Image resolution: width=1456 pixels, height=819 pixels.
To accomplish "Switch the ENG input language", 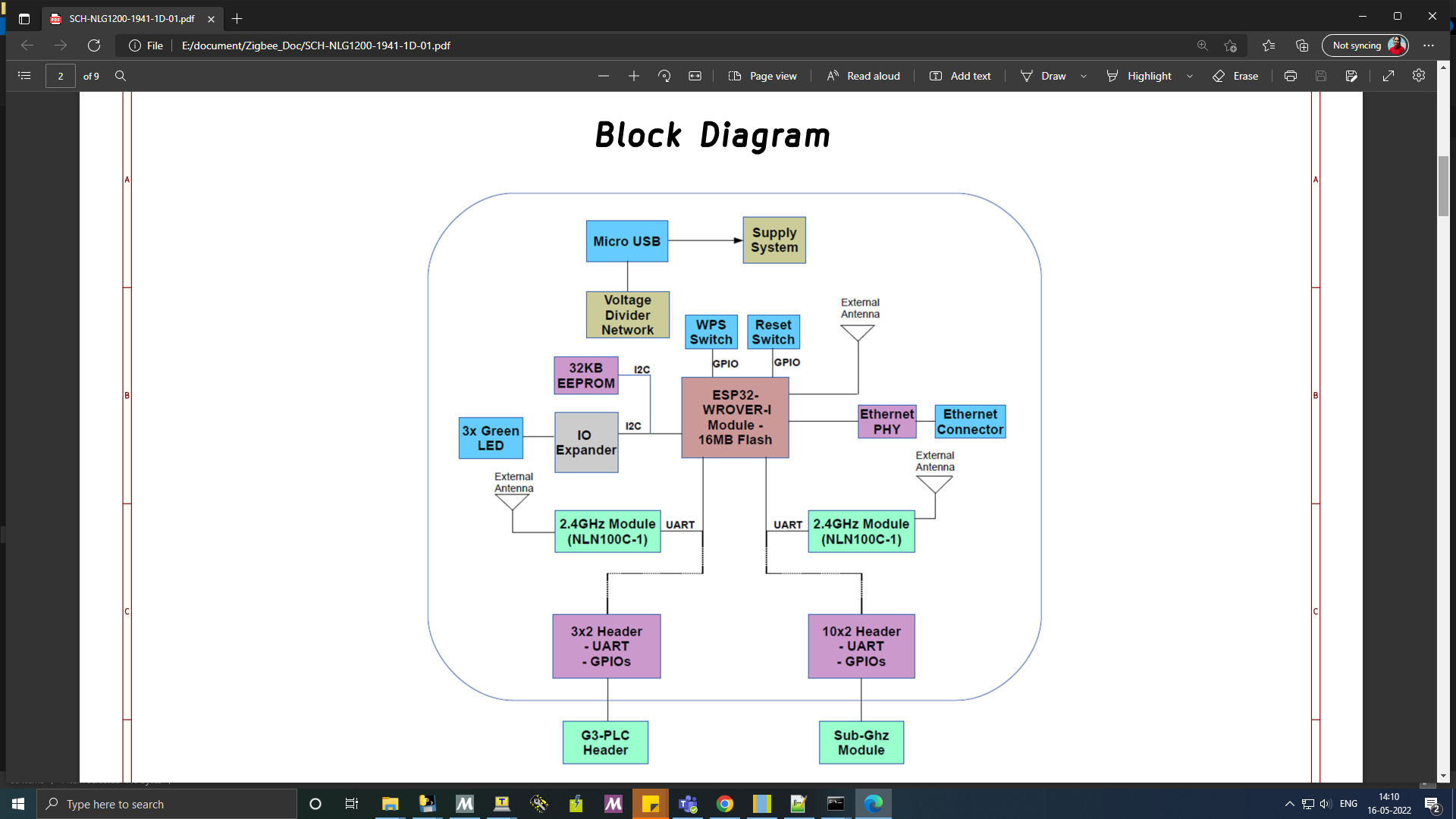I will coord(1348,804).
